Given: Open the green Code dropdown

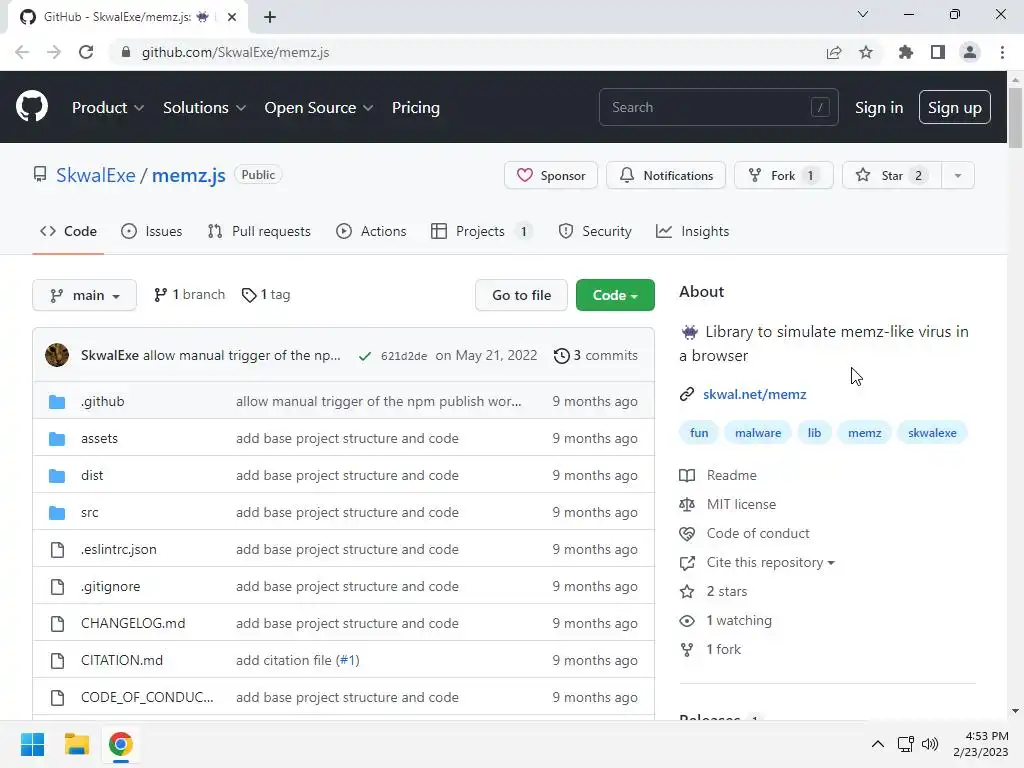Looking at the screenshot, I should coord(615,295).
